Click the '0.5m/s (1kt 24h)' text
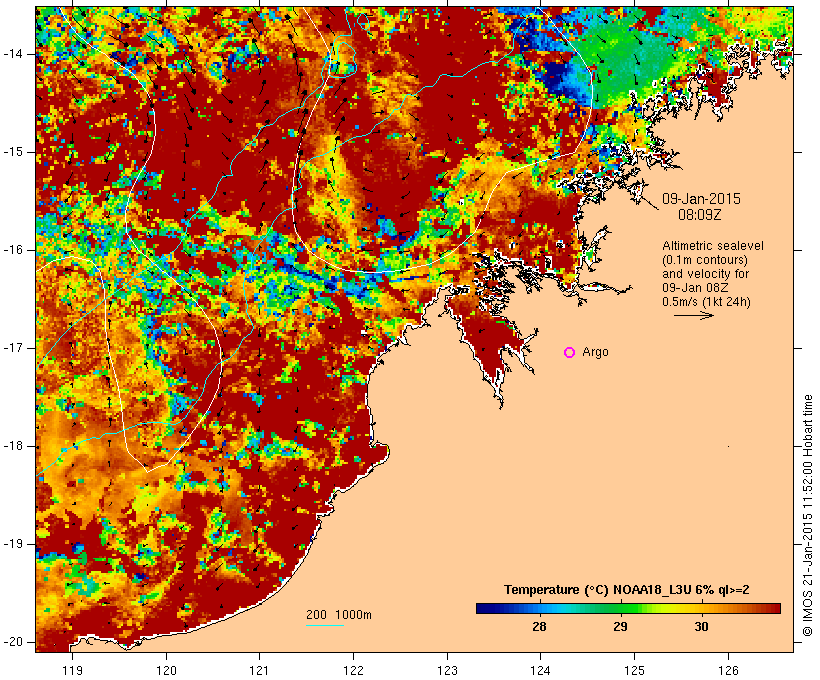820x680 pixels. point(706,302)
